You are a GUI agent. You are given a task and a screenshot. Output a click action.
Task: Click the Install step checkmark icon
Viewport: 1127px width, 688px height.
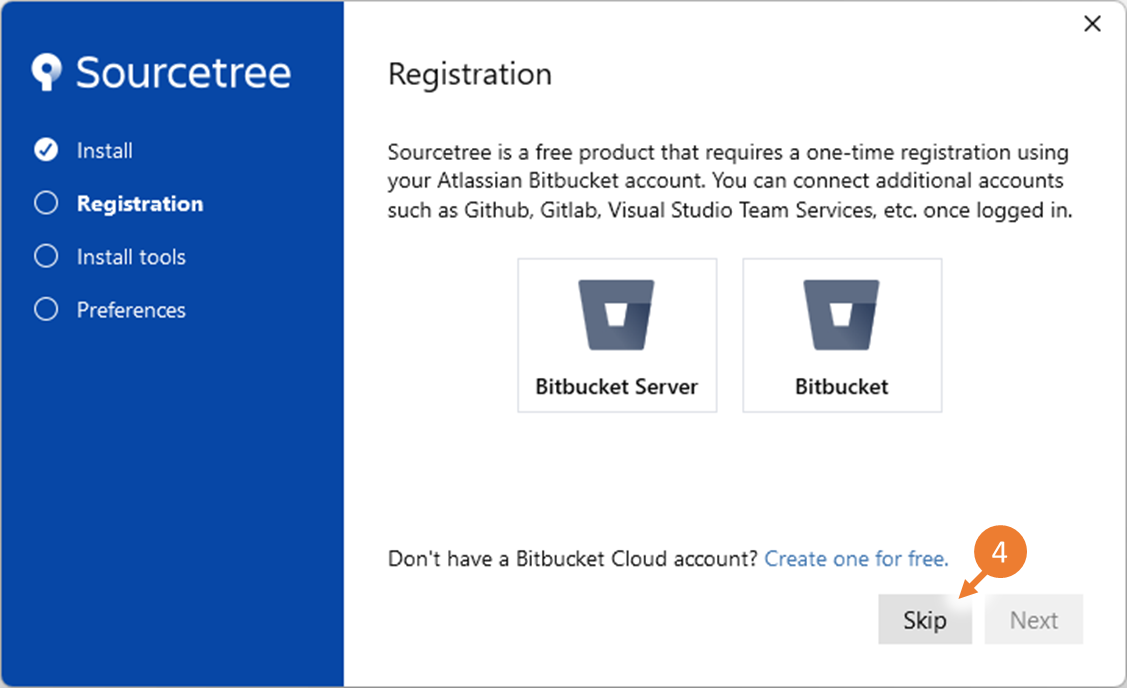(46, 150)
